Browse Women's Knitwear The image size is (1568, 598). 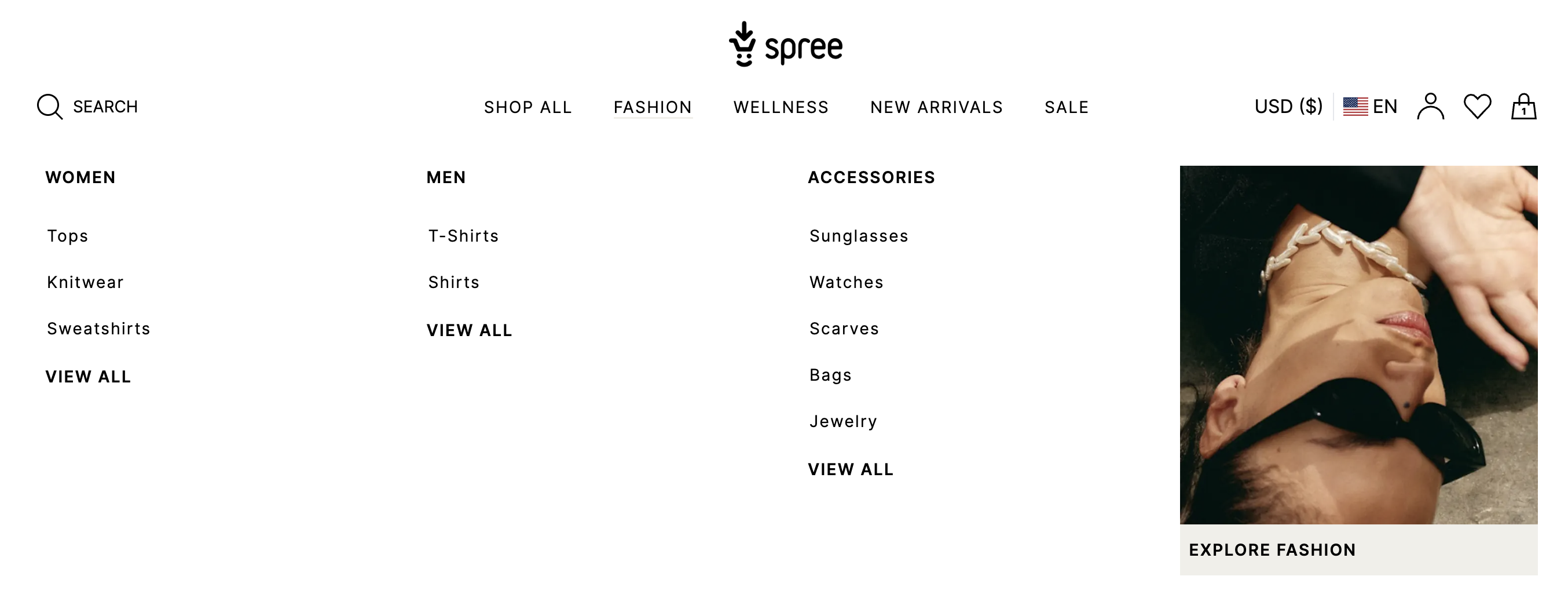coord(85,282)
